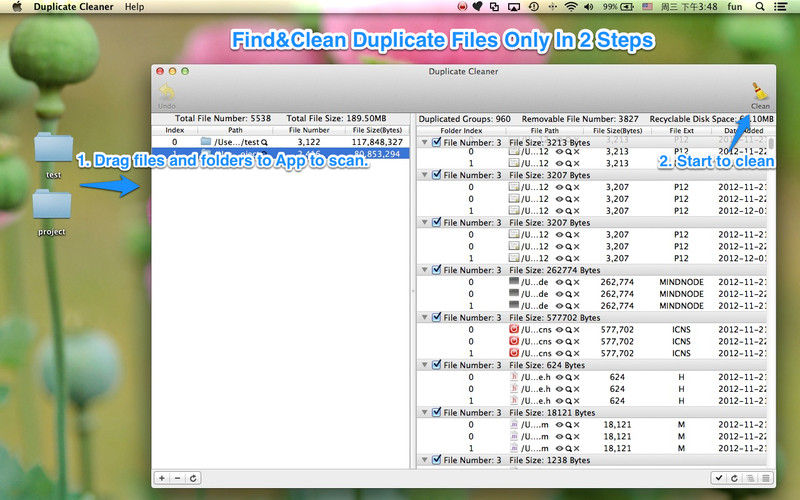
Task: Collapse the 3213 Bytes group triangle
Action: point(424,142)
